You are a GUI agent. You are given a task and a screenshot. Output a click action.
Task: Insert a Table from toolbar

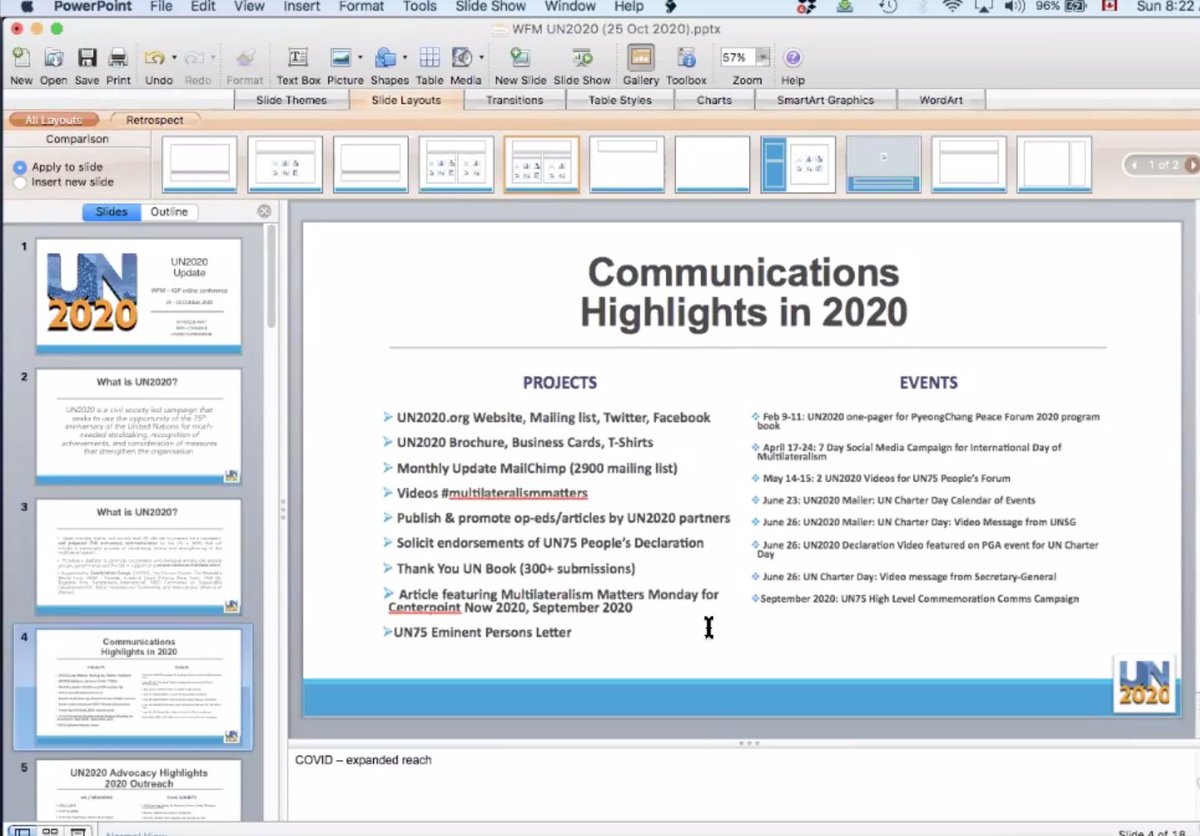(429, 59)
